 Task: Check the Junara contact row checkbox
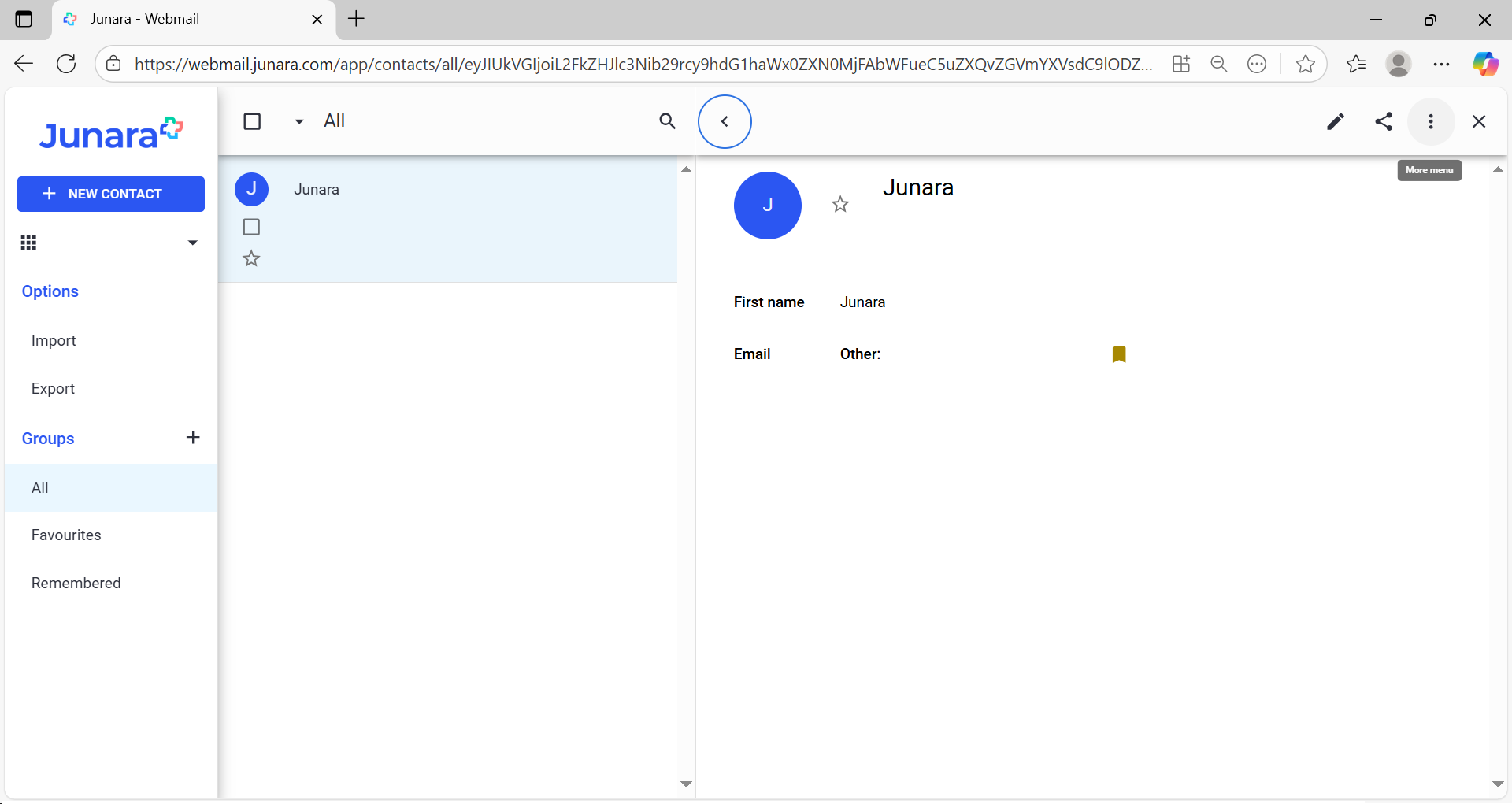click(251, 227)
